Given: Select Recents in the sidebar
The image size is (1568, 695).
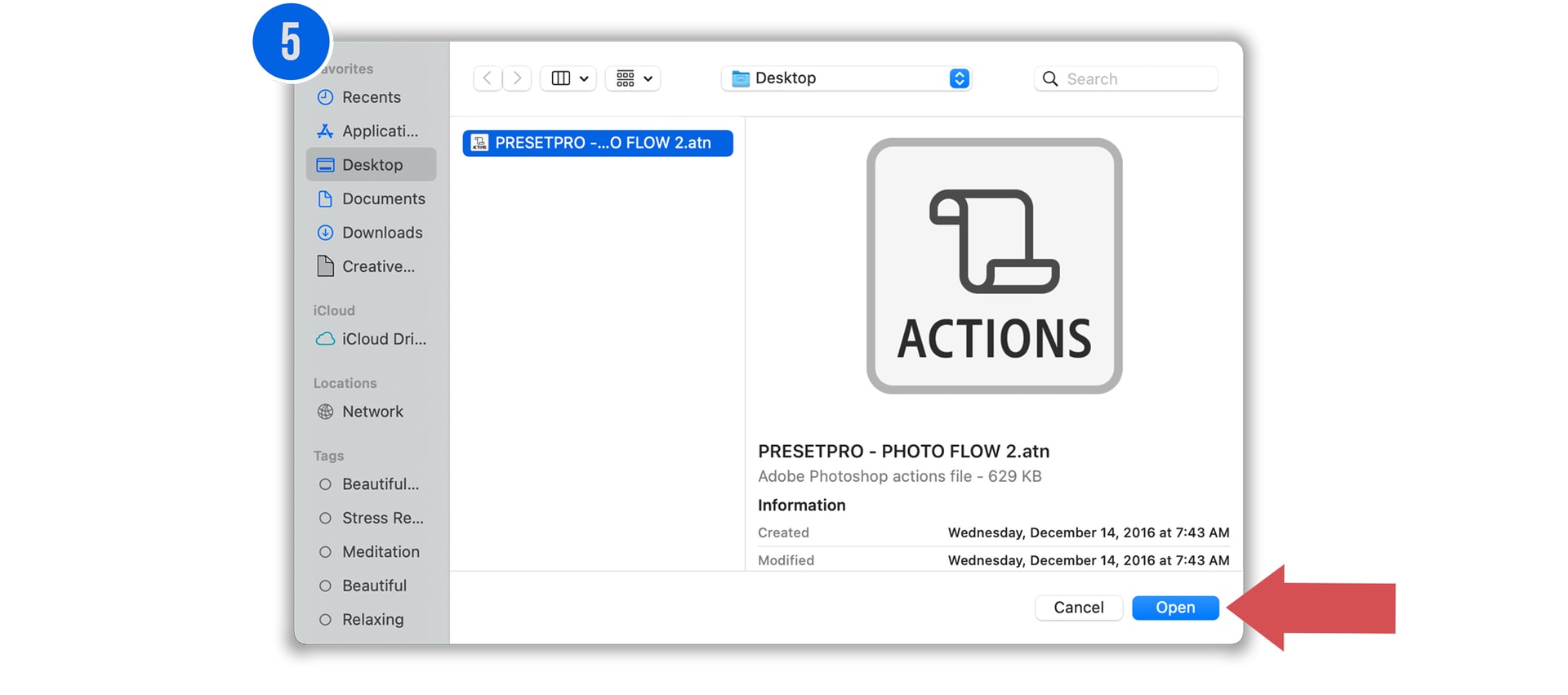Looking at the screenshot, I should 372,97.
